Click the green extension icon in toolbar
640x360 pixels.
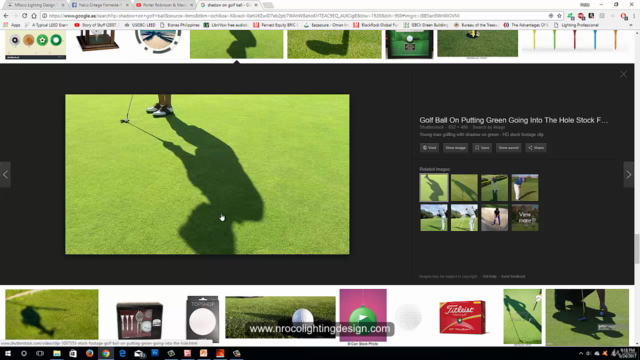point(571,16)
